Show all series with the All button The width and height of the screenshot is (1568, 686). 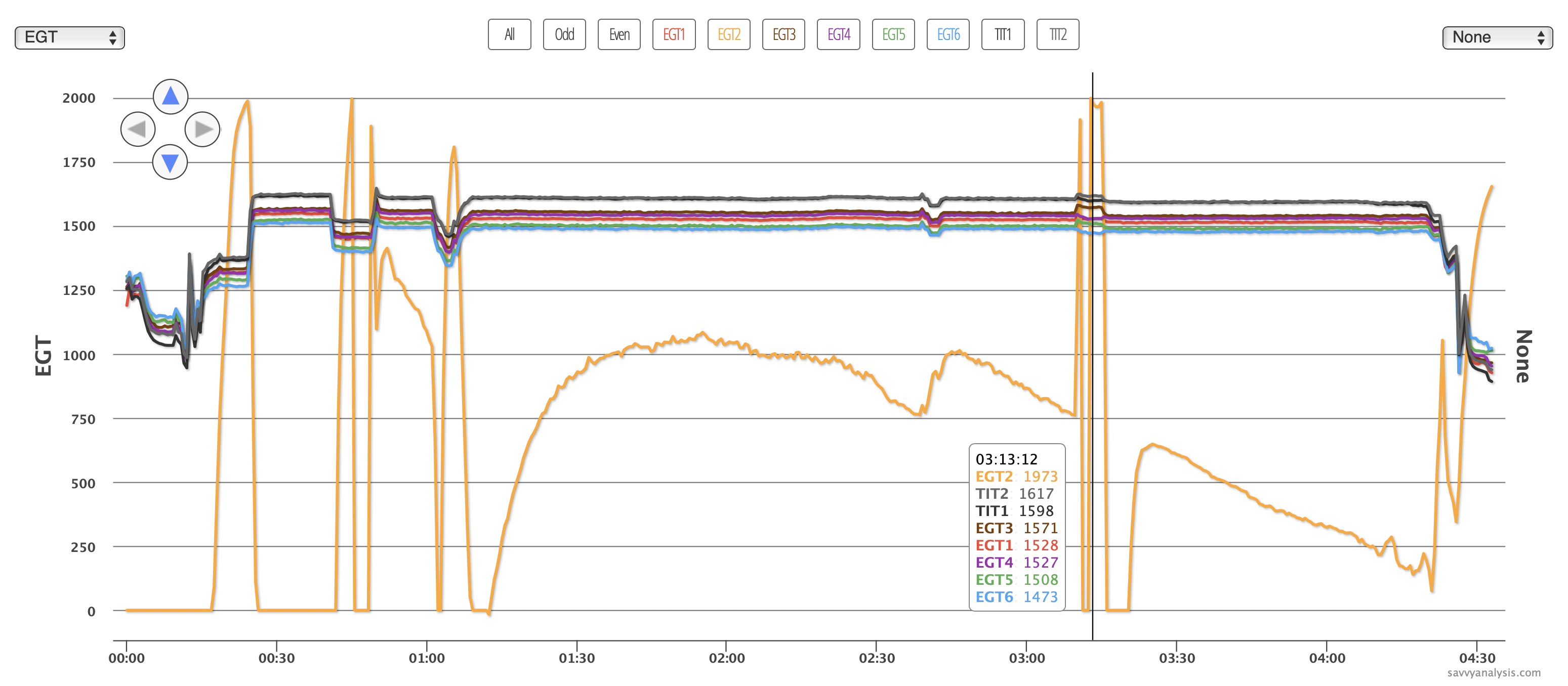[x=510, y=35]
